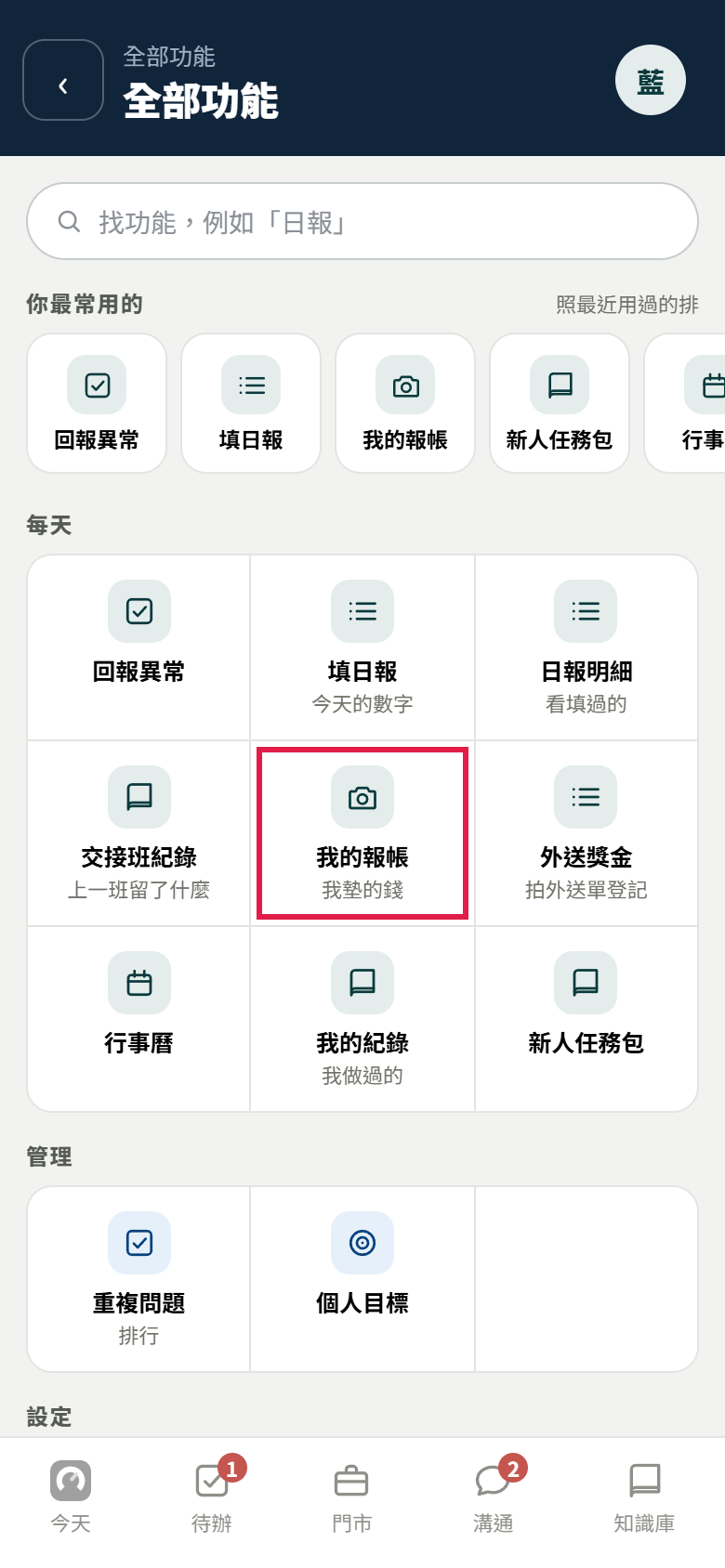725x1568 pixels.
Task: Click the 設定 section heading
Action: tap(49, 1418)
